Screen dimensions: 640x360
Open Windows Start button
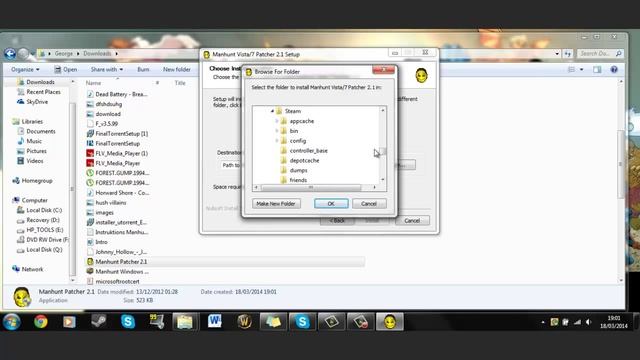[x=12, y=322]
